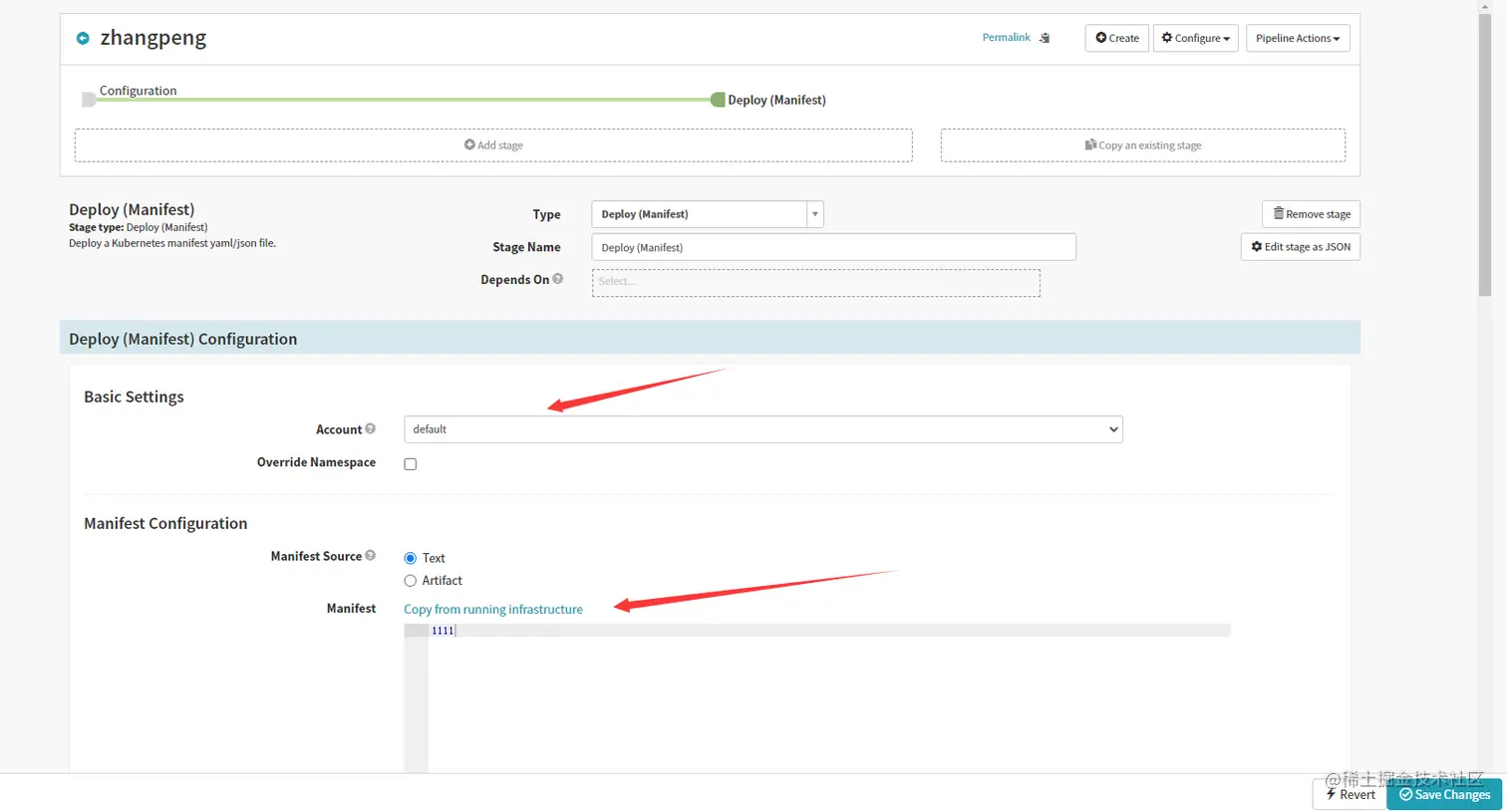Image resolution: width=1507 pixels, height=812 pixels.
Task: Click Add stage
Action: click(493, 144)
